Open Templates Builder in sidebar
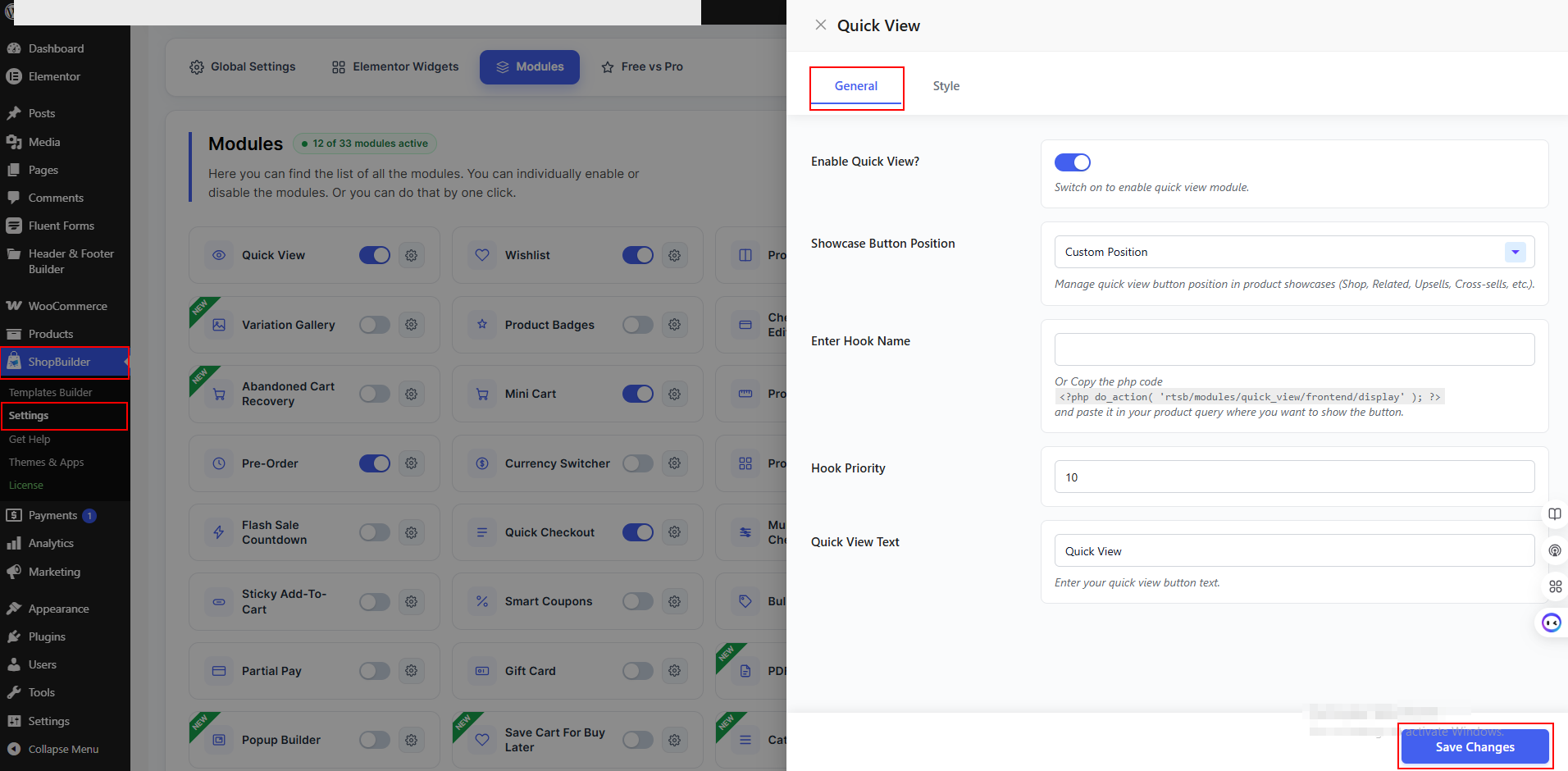This screenshot has height=771, width=1568. (x=50, y=392)
